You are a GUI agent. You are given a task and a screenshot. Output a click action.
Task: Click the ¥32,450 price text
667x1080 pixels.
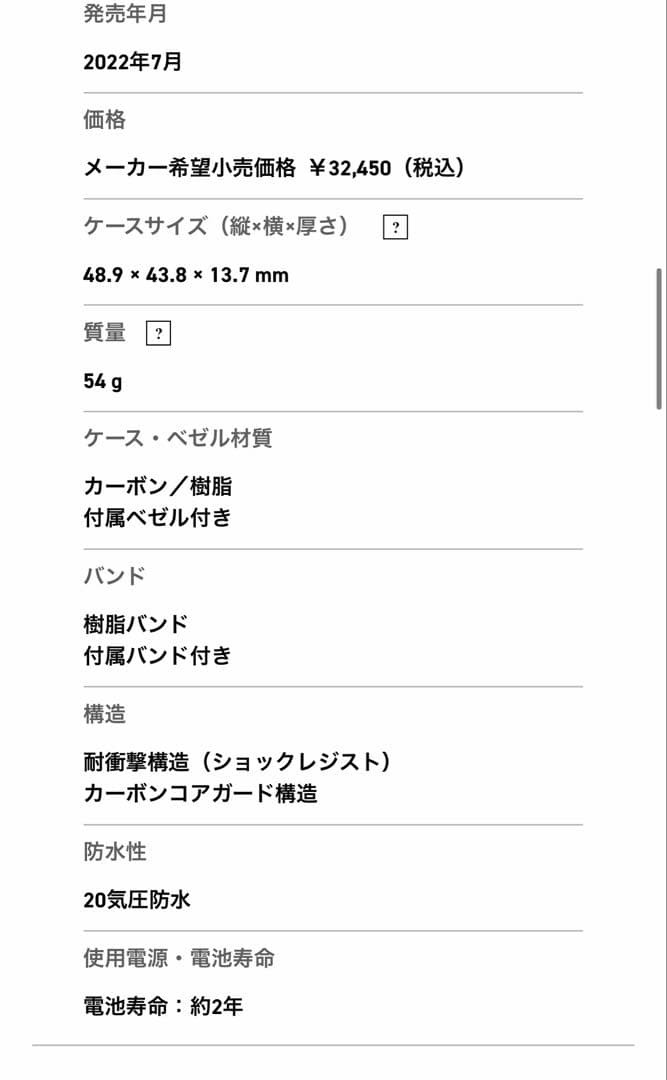pos(350,167)
